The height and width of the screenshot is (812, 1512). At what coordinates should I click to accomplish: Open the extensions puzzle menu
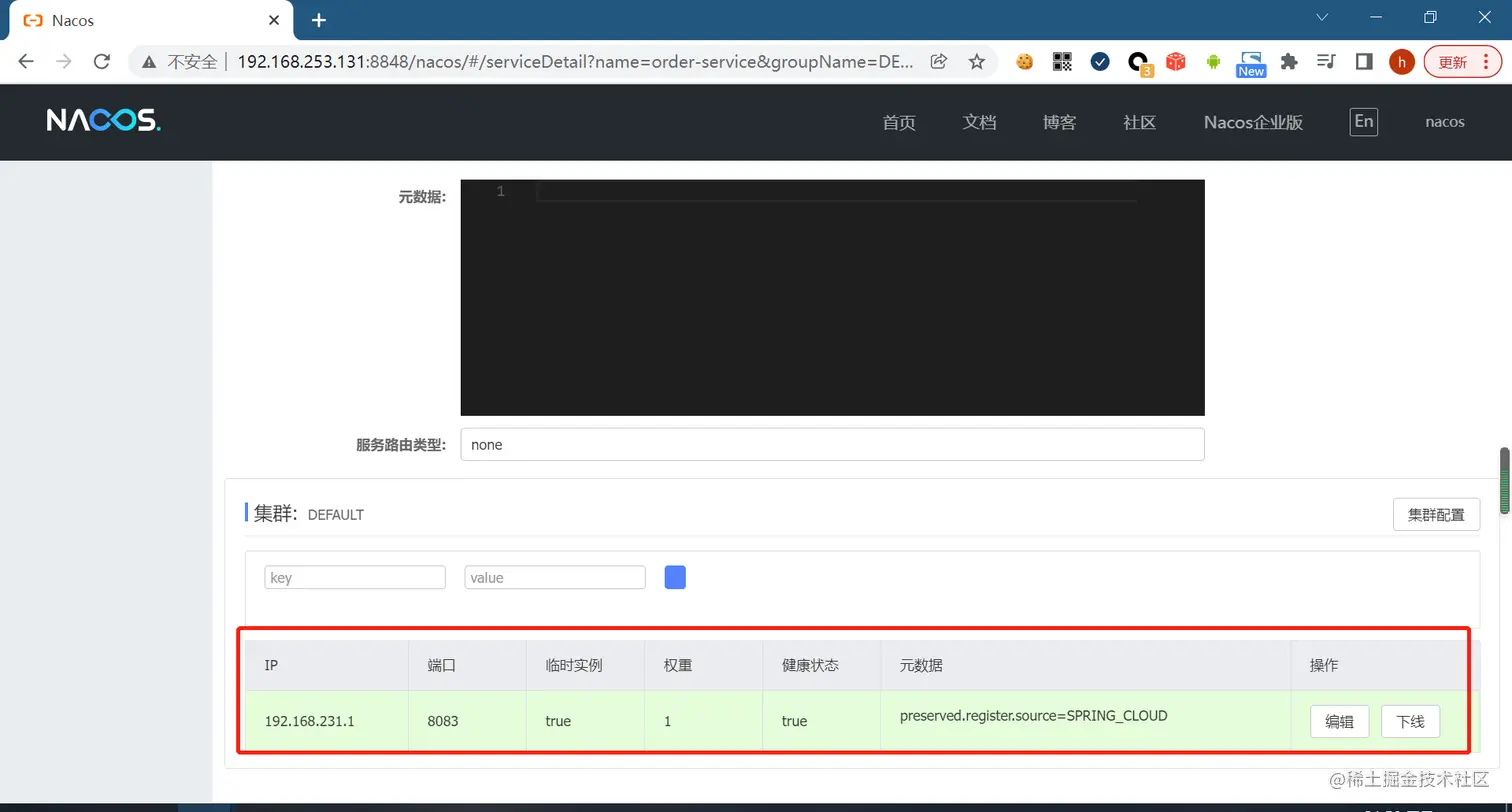tap(1289, 62)
